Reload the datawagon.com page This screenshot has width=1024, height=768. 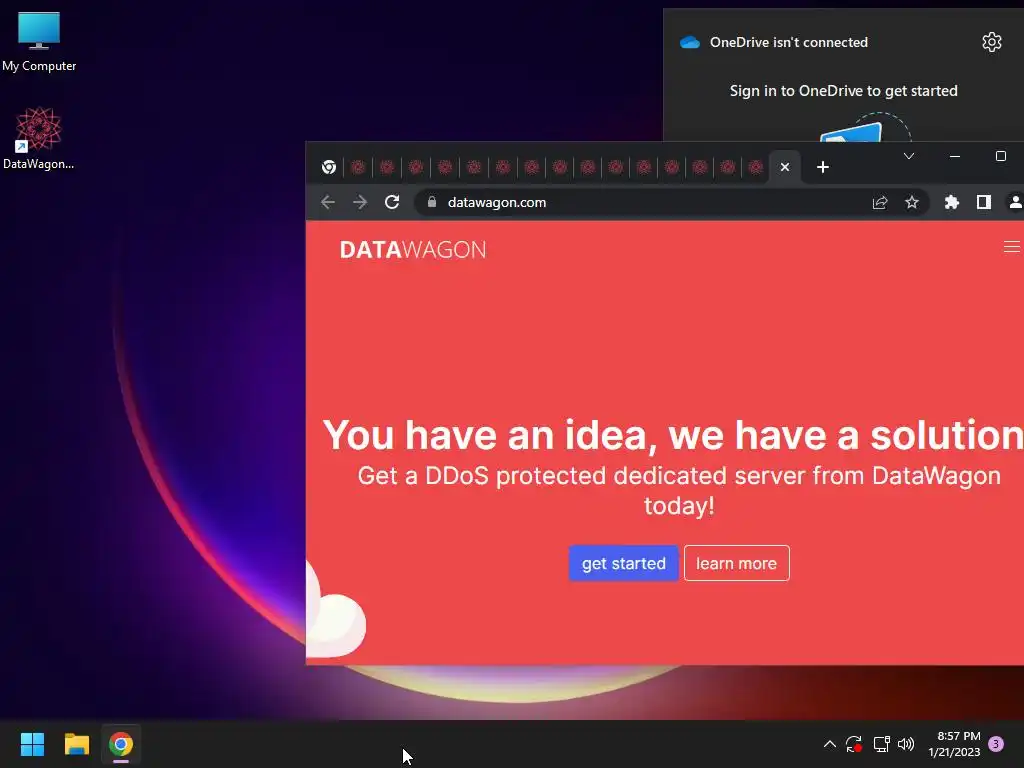[392, 202]
